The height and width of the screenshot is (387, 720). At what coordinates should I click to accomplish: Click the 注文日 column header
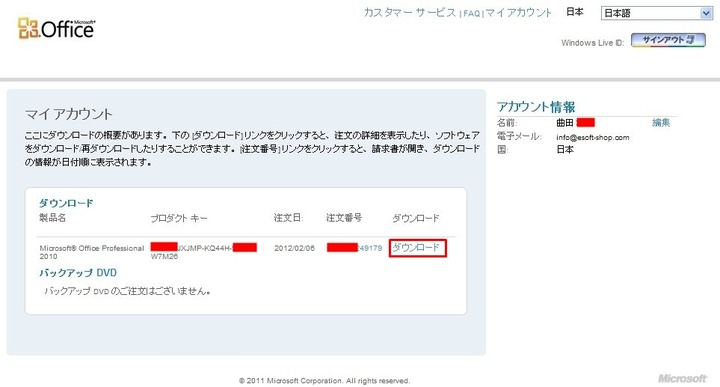click(288, 218)
